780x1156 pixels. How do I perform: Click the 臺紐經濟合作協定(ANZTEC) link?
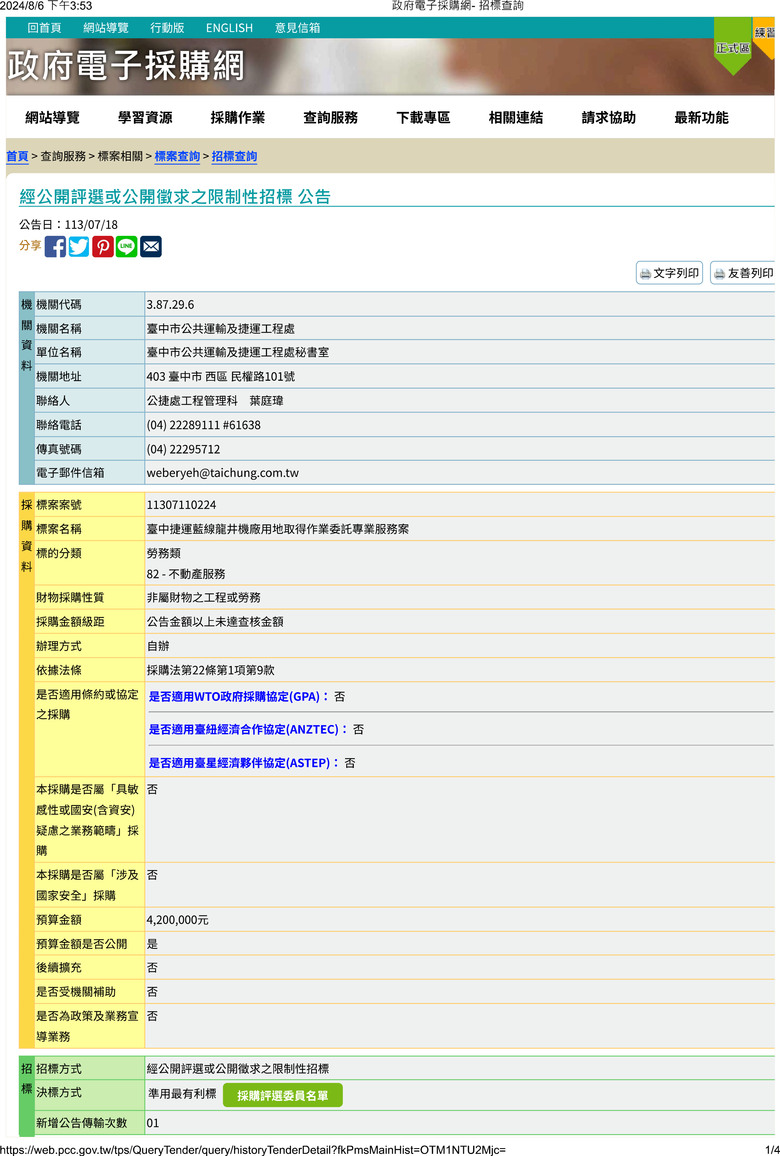click(248, 729)
